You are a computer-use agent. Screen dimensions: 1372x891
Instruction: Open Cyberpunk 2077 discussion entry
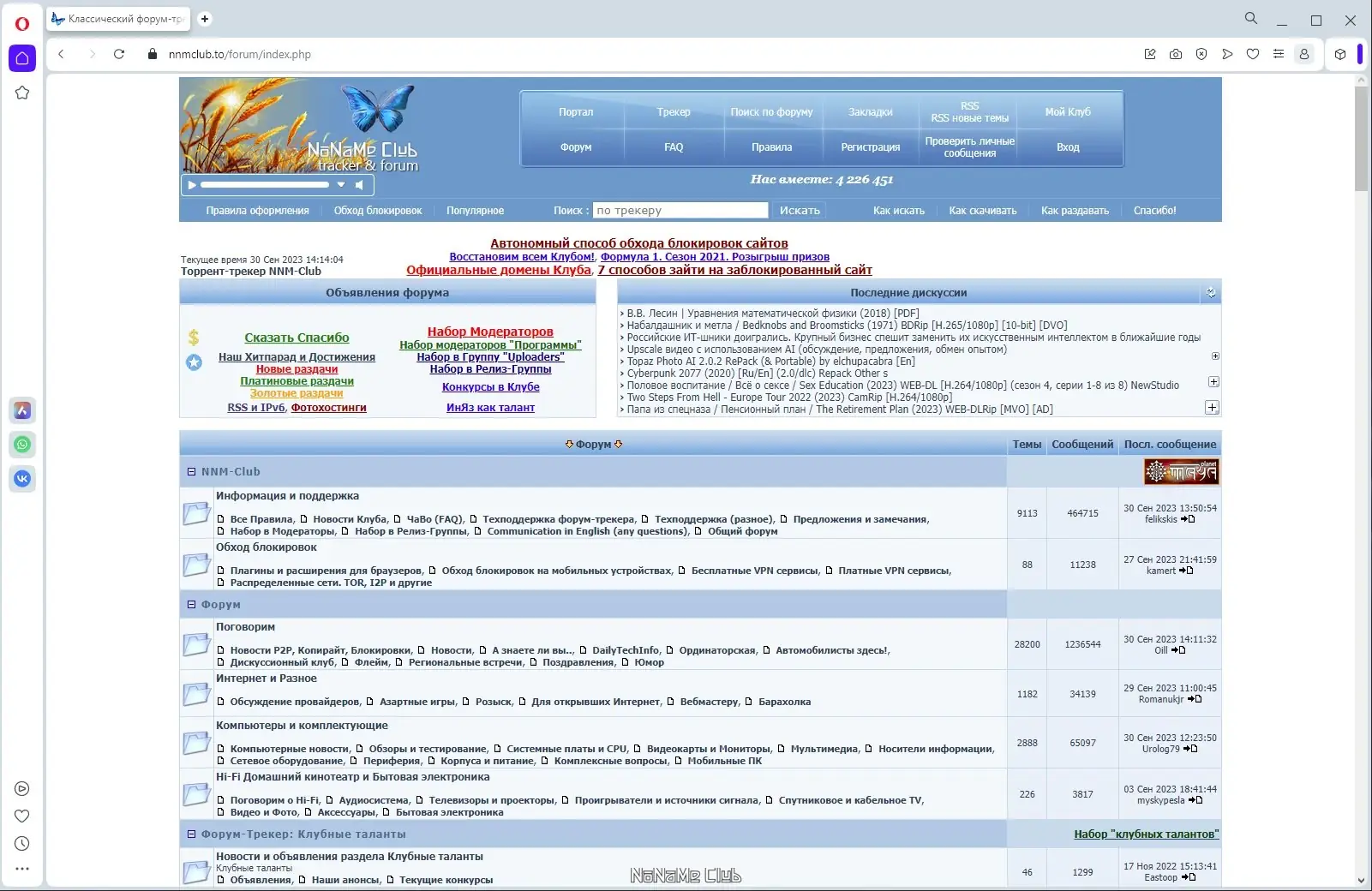click(x=758, y=374)
